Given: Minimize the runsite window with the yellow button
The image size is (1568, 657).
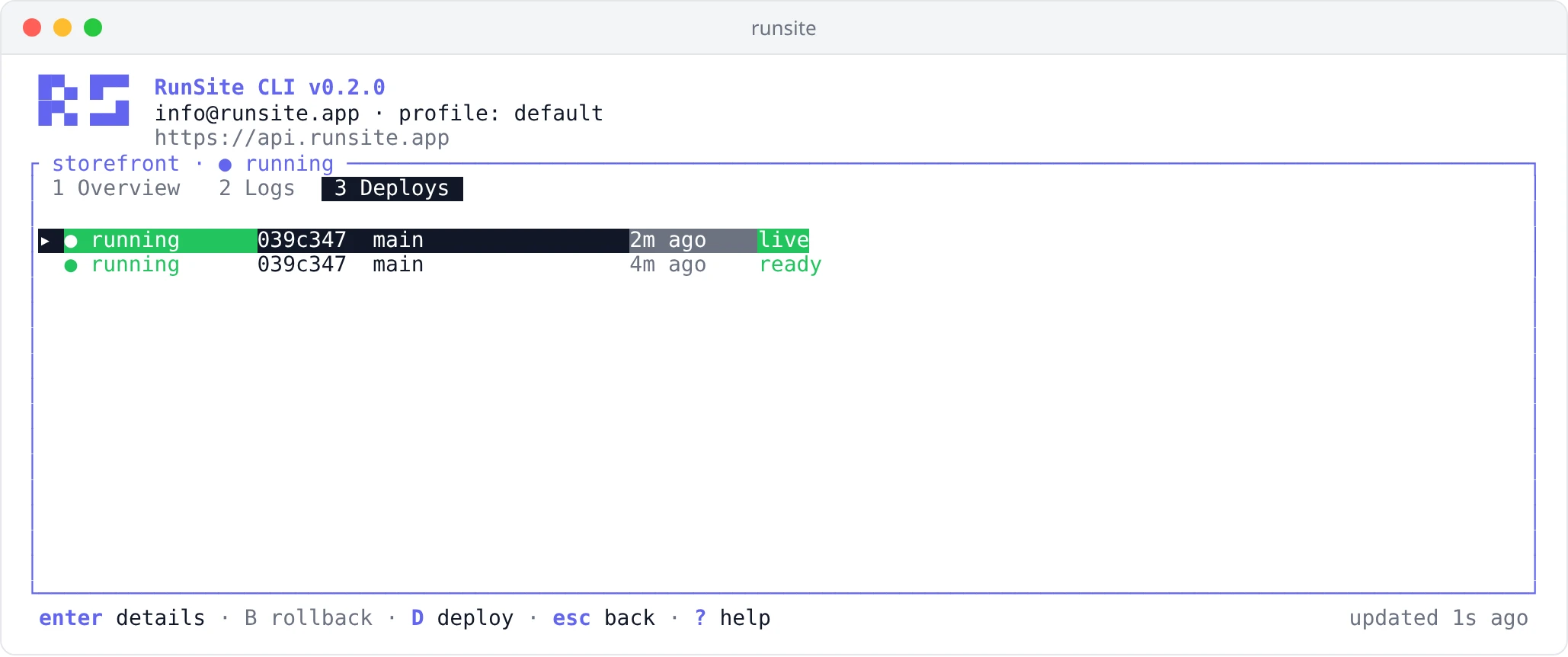Looking at the screenshot, I should pyautogui.click(x=62, y=28).
